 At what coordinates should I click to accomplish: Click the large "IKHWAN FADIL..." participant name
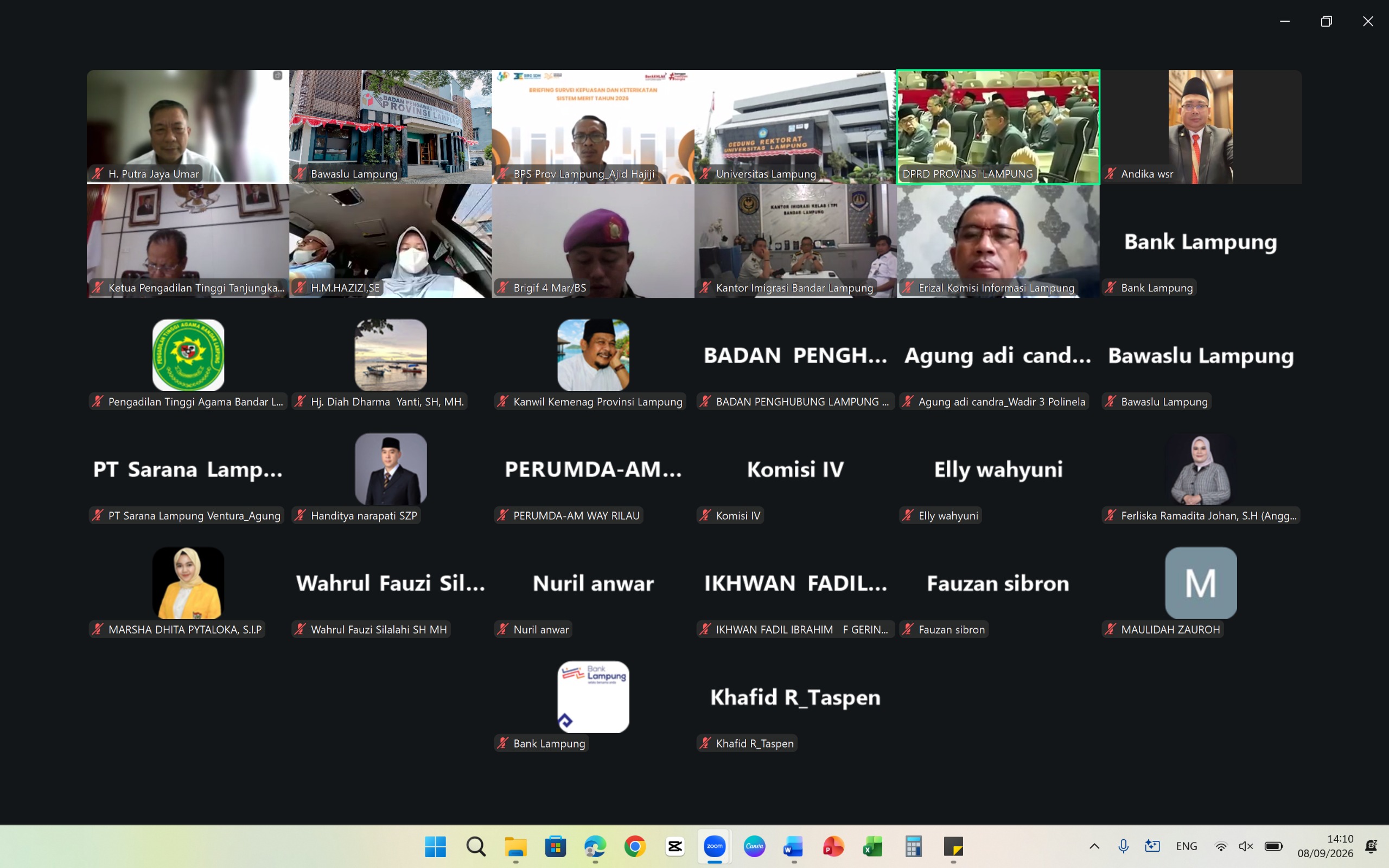(795, 583)
